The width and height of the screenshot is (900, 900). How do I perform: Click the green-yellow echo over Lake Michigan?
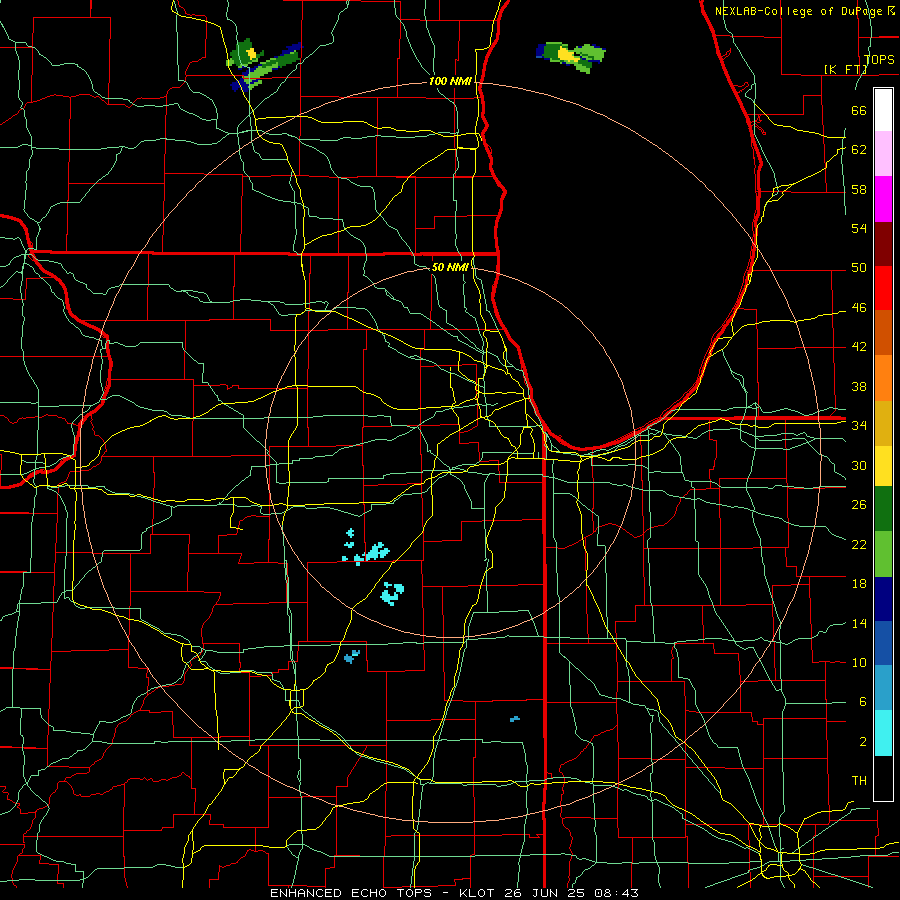coord(571,56)
